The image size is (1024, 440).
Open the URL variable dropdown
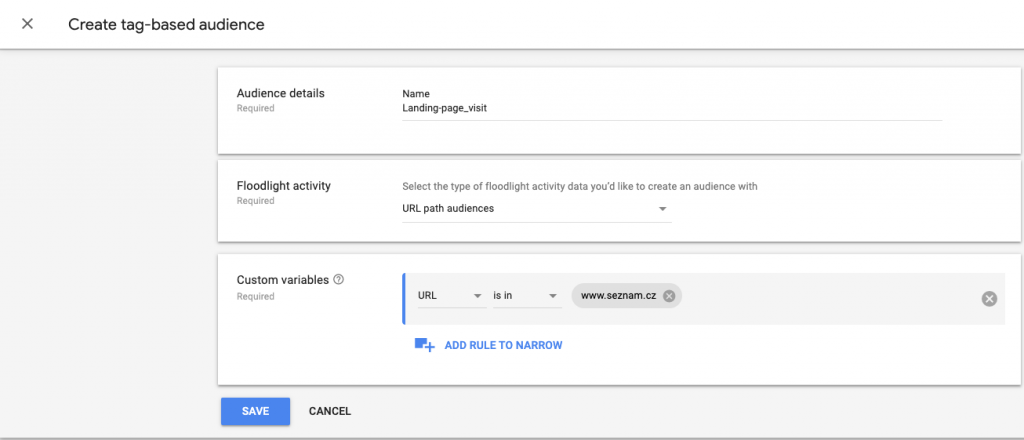pyautogui.click(x=452, y=296)
